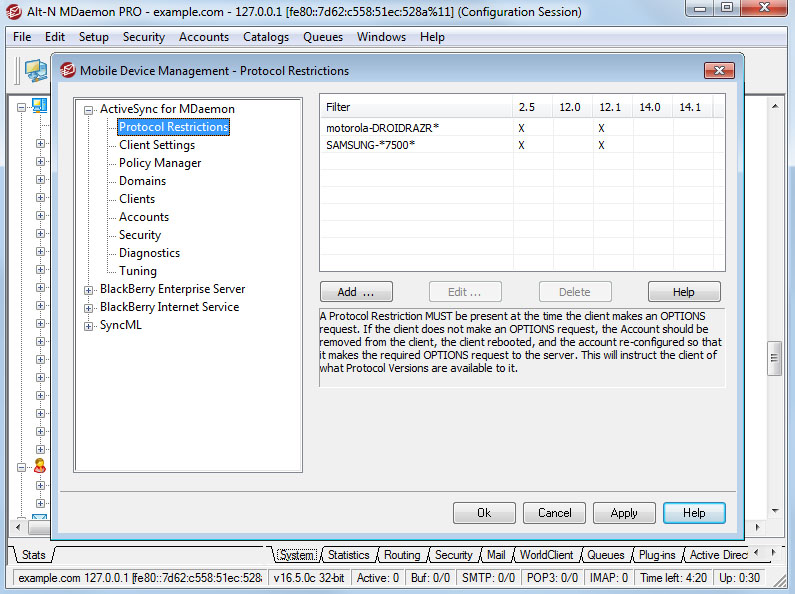Select Domains tree item

142,181
